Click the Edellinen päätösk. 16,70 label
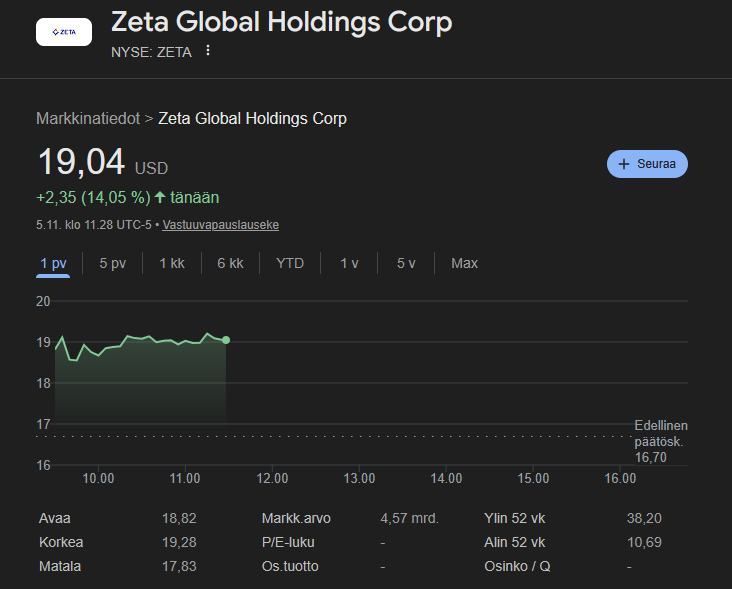 660,441
